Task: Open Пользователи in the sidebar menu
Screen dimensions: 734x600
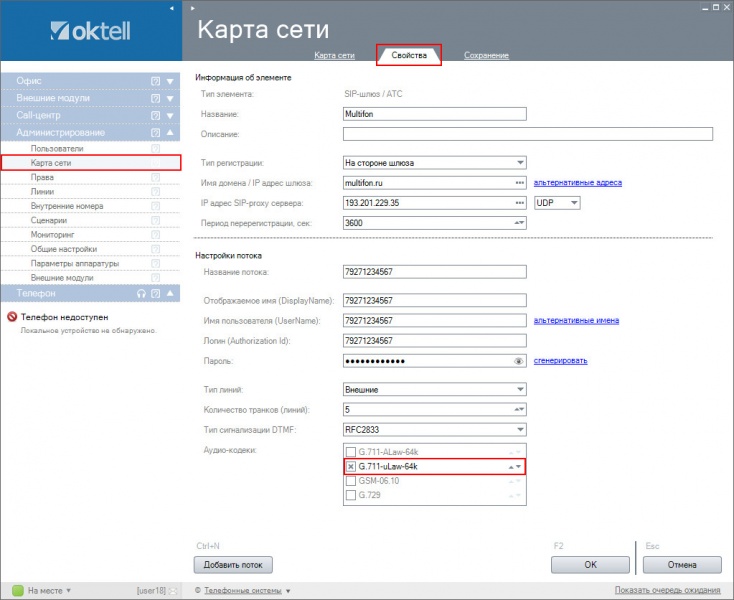Action: point(57,149)
